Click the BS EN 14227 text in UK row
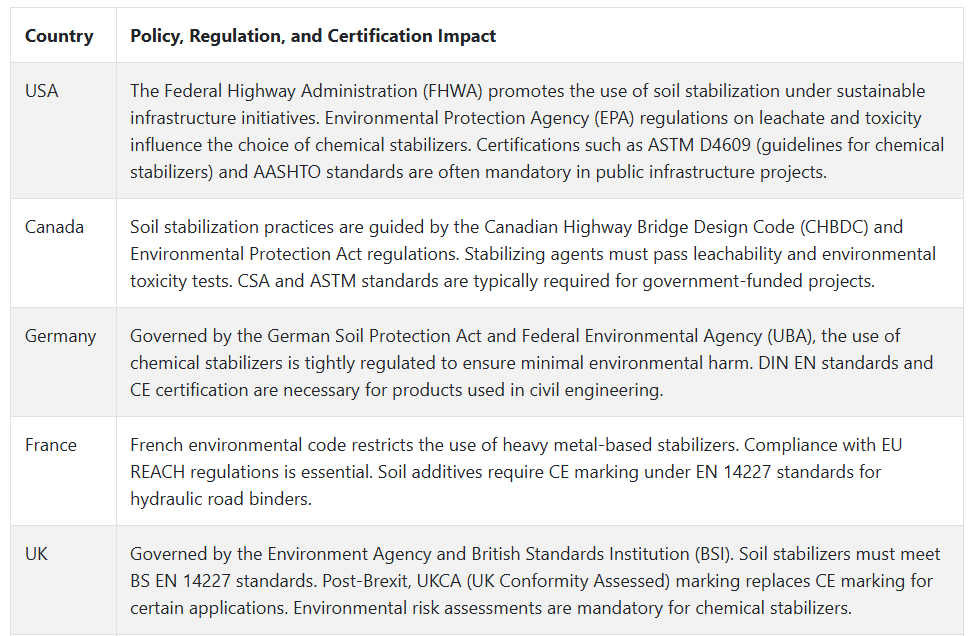This screenshot has width=975, height=636. (x=180, y=581)
